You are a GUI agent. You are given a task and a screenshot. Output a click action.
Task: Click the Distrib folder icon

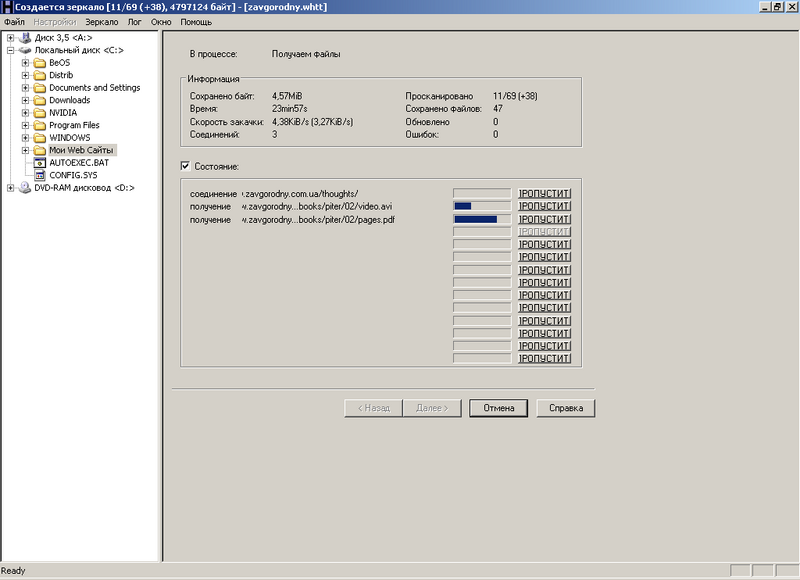[x=40, y=75]
